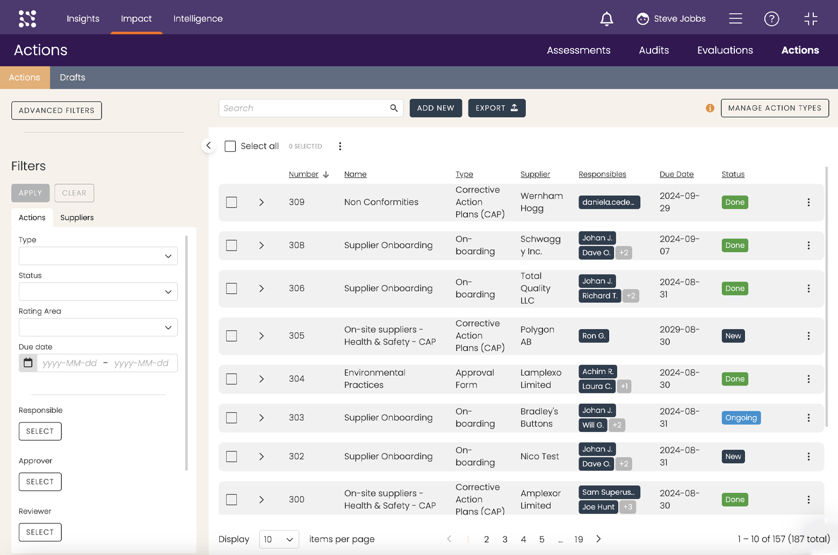Open bulk actions kebab menu beside Select all
The height and width of the screenshot is (555, 838).
[x=340, y=146]
